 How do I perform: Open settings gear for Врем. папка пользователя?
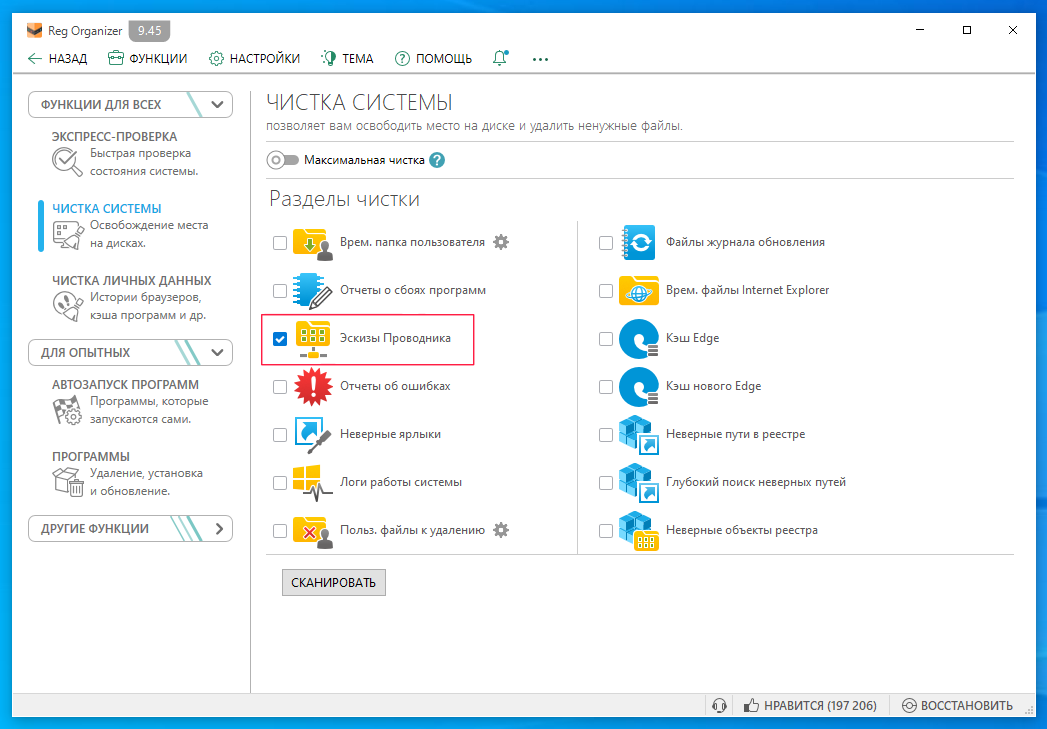pyautogui.click(x=501, y=242)
